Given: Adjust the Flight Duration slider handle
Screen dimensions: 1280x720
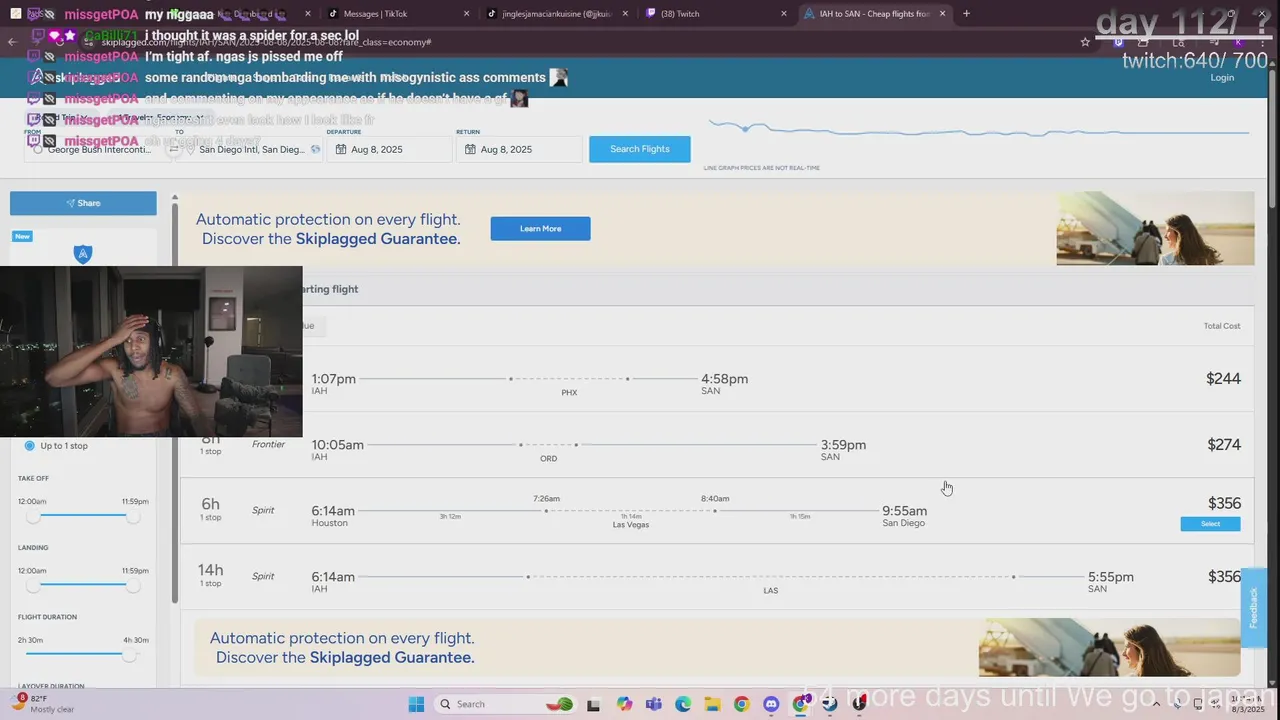Looking at the screenshot, I should click(x=129, y=655).
